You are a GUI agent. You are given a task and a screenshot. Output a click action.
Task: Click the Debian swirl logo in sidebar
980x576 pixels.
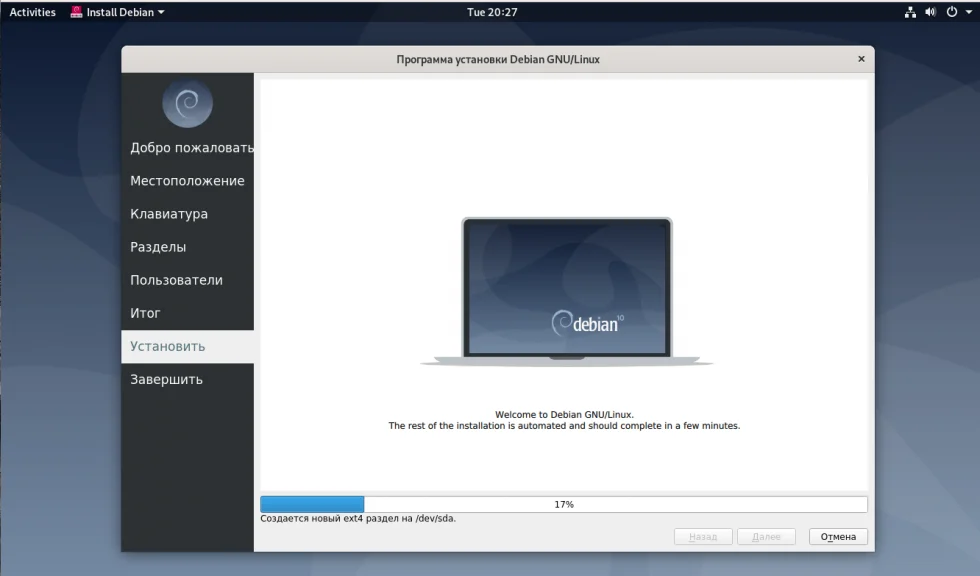pyautogui.click(x=188, y=103)
